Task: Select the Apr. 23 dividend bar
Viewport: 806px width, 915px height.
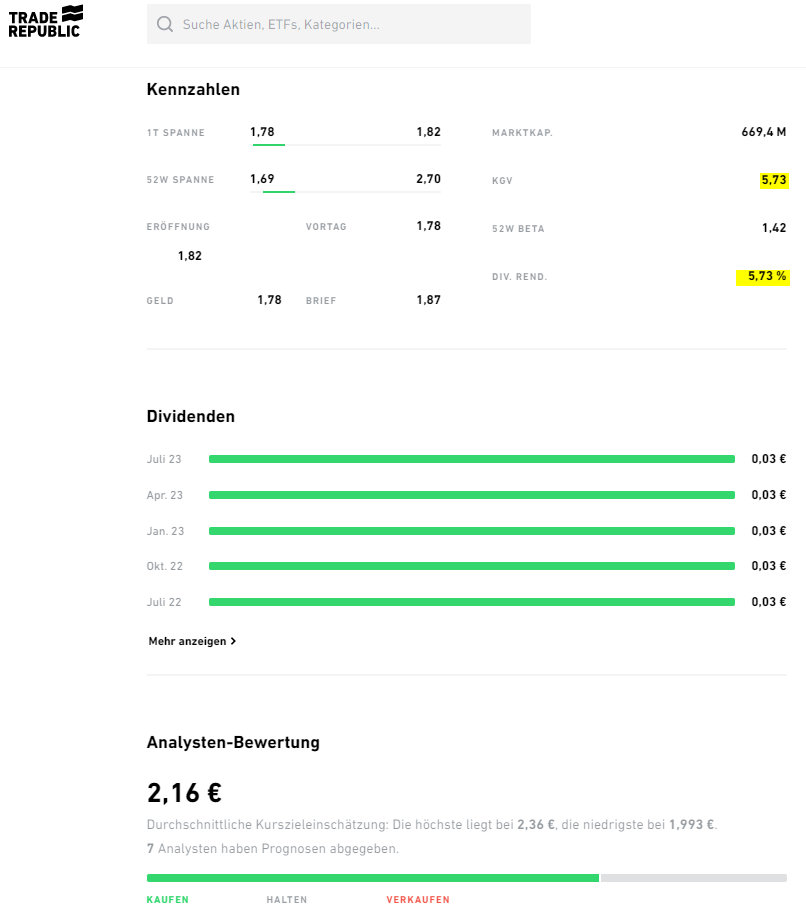Action: 471,495
